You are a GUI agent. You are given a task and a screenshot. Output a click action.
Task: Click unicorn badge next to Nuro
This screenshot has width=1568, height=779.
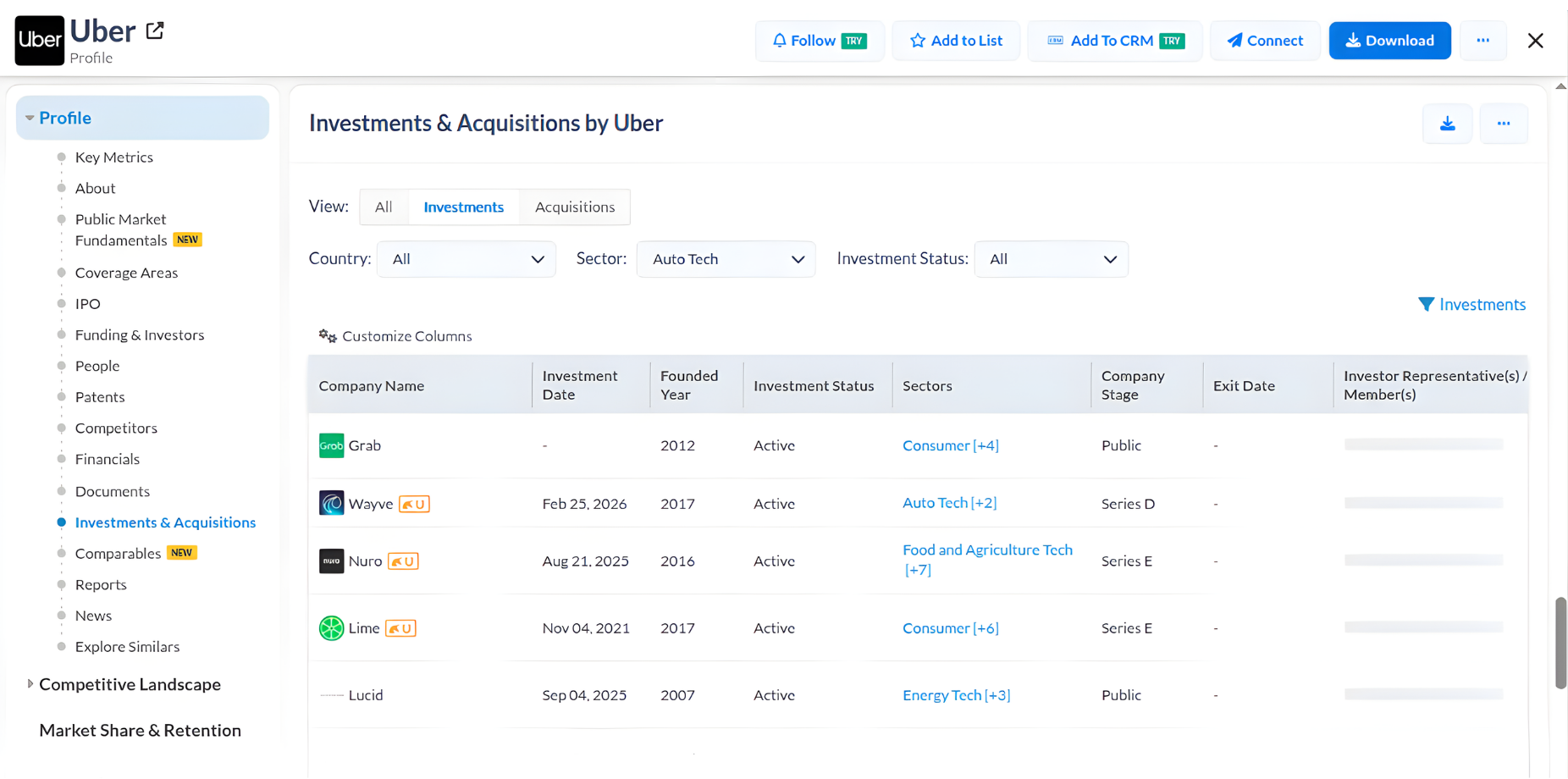(x=403, y=561)
